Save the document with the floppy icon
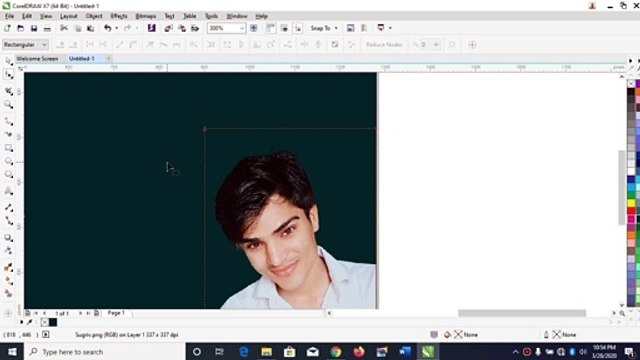This screenshot has height=360, width=640. pyautogui.click(x=34, y=28)
